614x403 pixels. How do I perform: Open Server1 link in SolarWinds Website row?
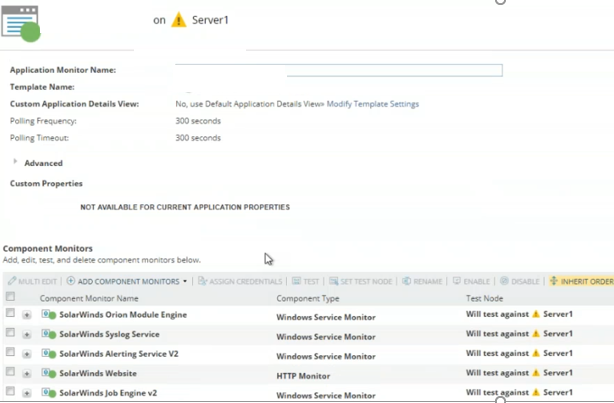click(558, 373)
